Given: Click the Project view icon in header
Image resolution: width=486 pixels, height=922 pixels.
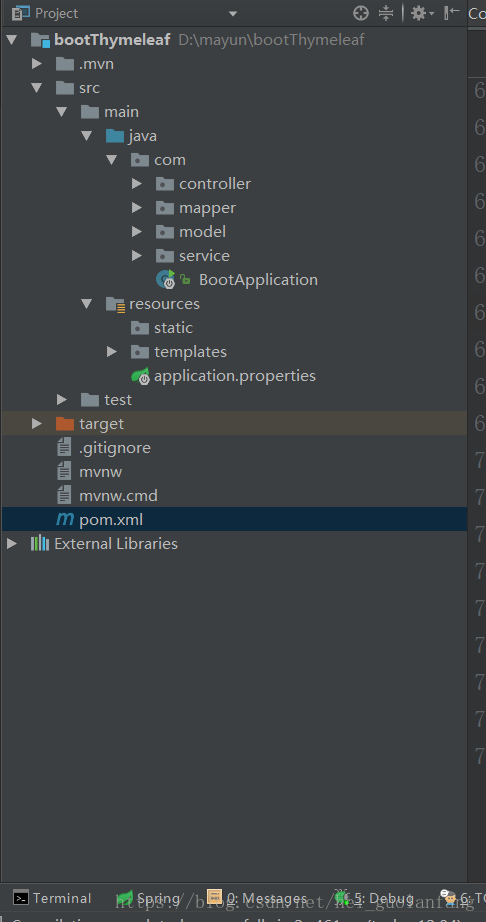Looking at the screenshot, I should 21,12.
